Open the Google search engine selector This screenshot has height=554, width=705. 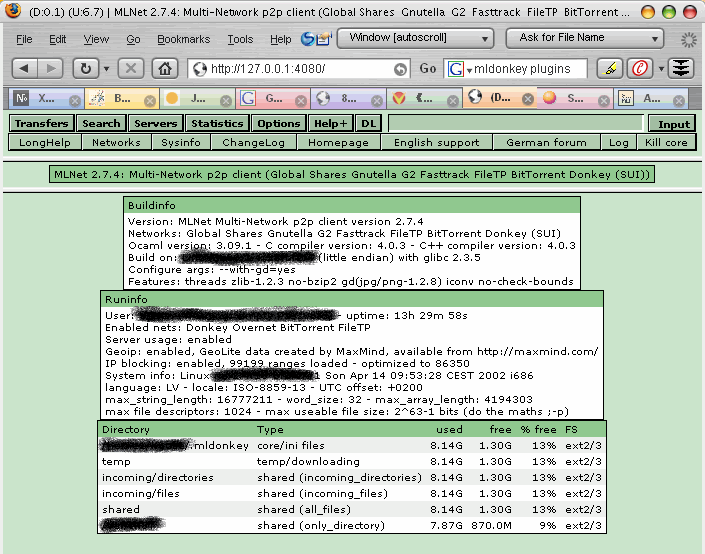tap(460, 69)
